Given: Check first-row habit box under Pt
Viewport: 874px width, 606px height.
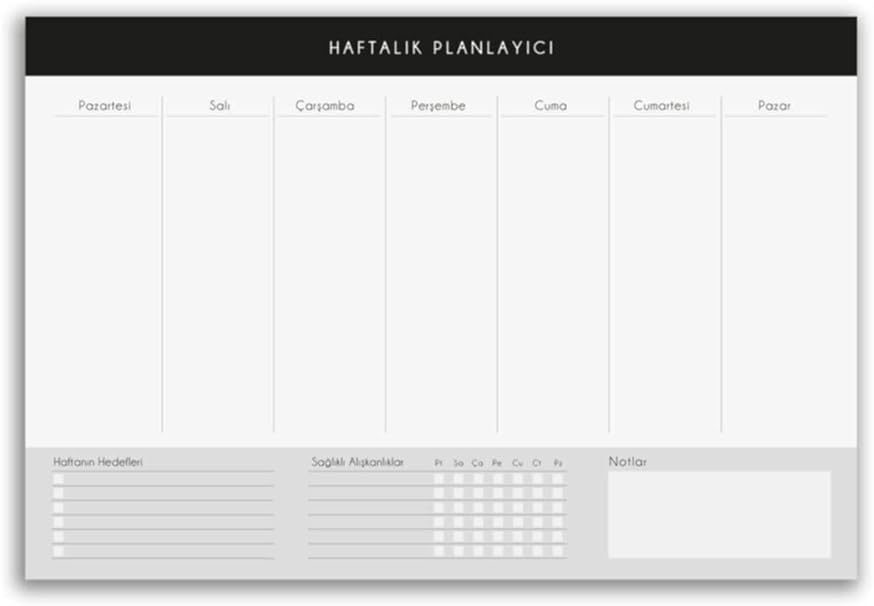Looking at the screenshot, I should coord(439,479).
